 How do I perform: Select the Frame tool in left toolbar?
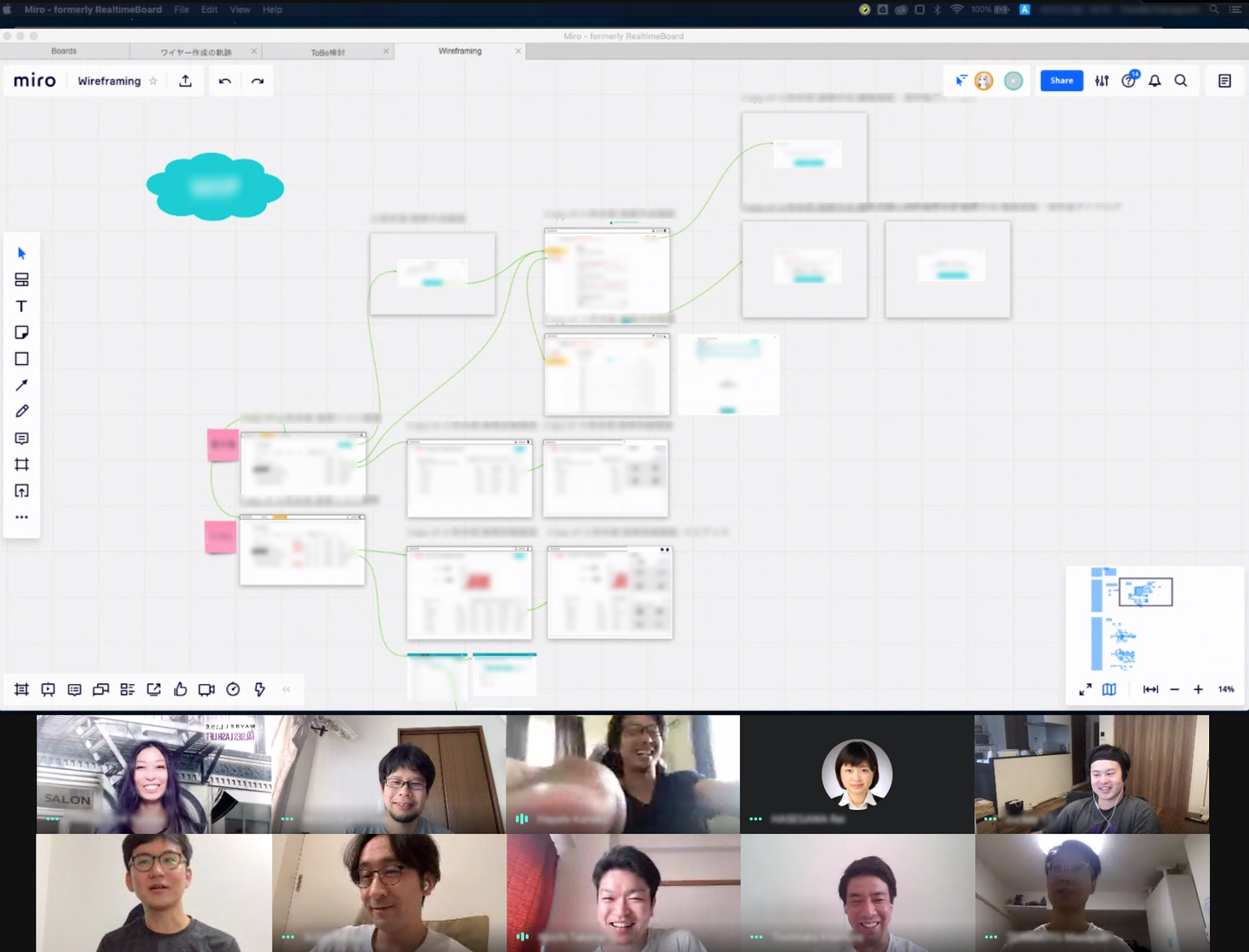[x=22, y=465]
